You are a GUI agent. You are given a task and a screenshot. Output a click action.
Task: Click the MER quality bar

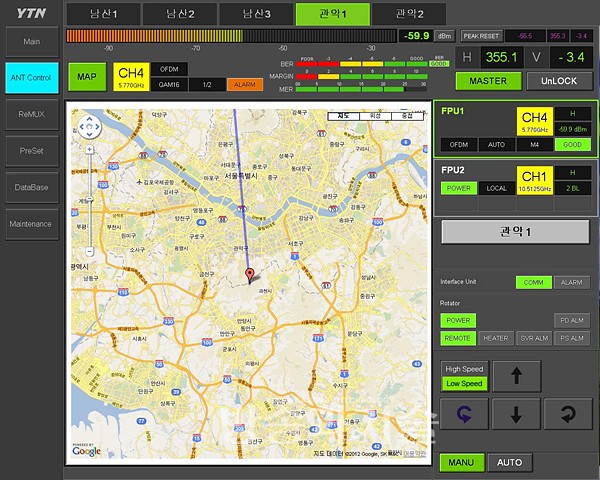coord(361,89)
